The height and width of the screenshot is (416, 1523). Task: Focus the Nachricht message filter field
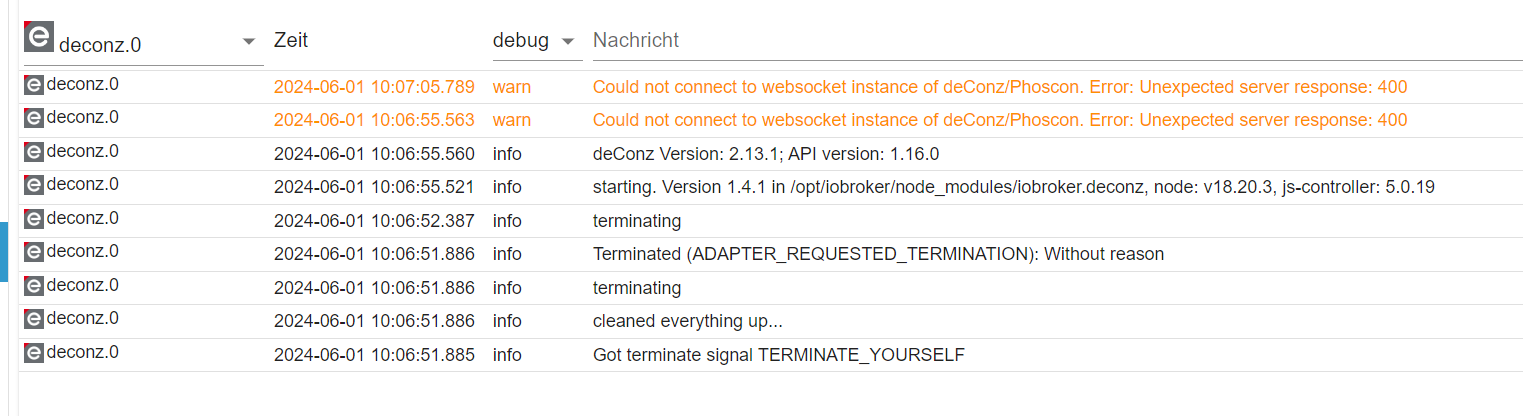pyautogui.click(x=1058, y=40)
